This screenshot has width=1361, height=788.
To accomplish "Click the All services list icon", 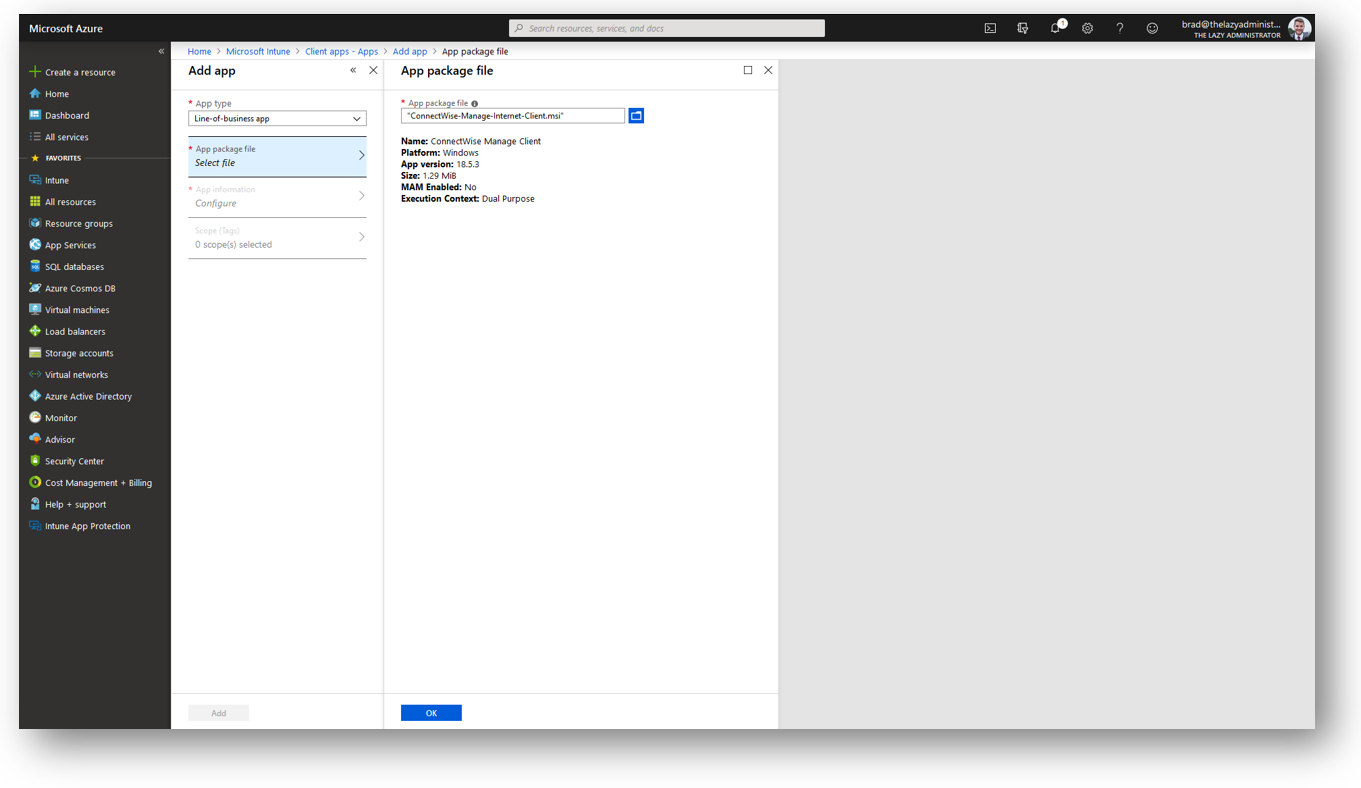I will coord(35,137).
